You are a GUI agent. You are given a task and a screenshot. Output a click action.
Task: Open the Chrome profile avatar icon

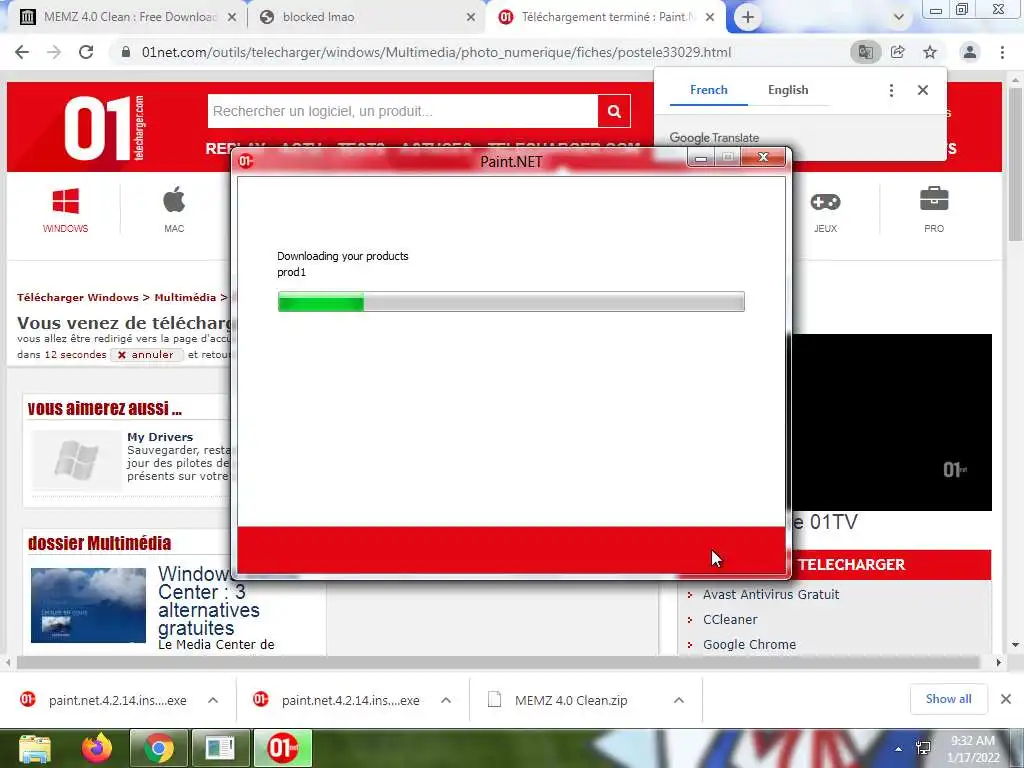tap(970, 52)
